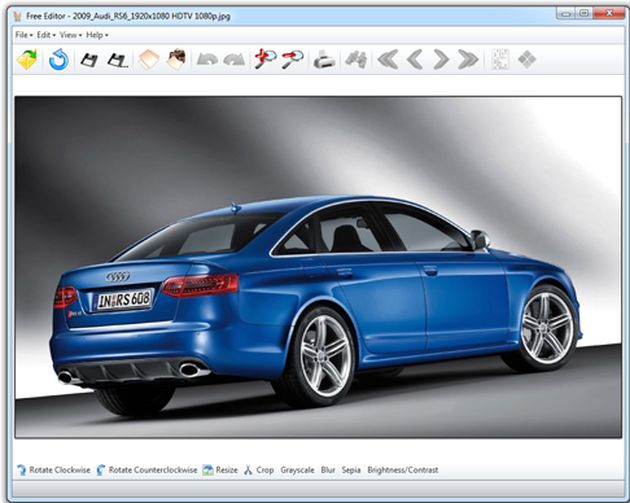Image resolution: width=630 pixels, height=503 pixels.
Task: Click the window title text with filename
Action: click(128, 16)
